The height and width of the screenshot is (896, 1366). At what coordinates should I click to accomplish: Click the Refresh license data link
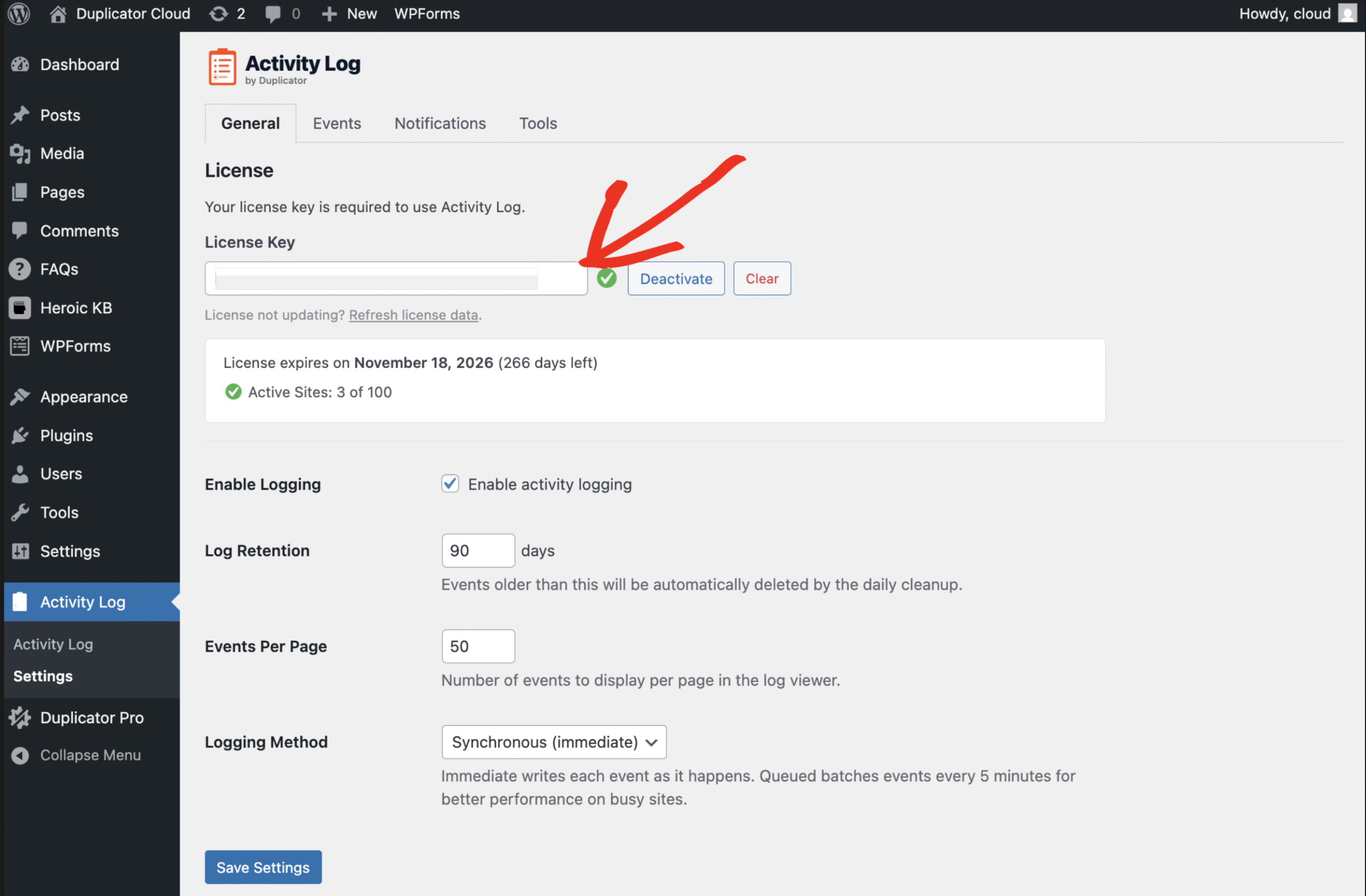point(413,314)
